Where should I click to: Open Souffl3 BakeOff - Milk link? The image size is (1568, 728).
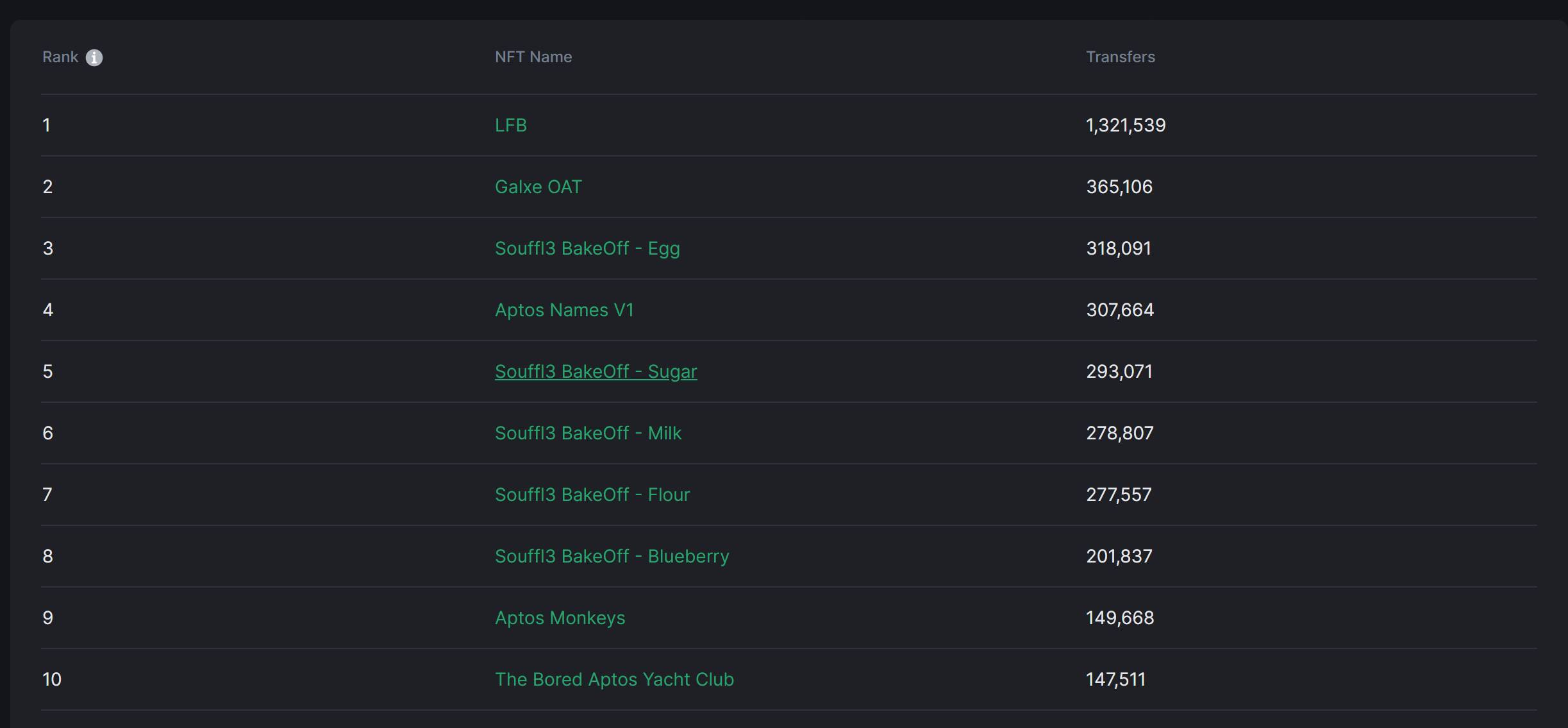click(588, 433)
